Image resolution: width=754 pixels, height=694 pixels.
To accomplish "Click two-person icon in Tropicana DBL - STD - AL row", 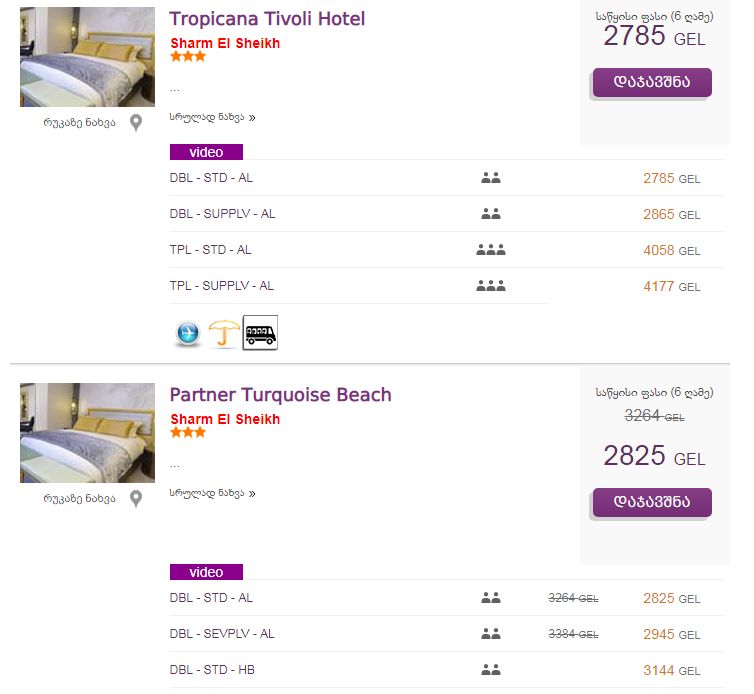I will point(490,178).
